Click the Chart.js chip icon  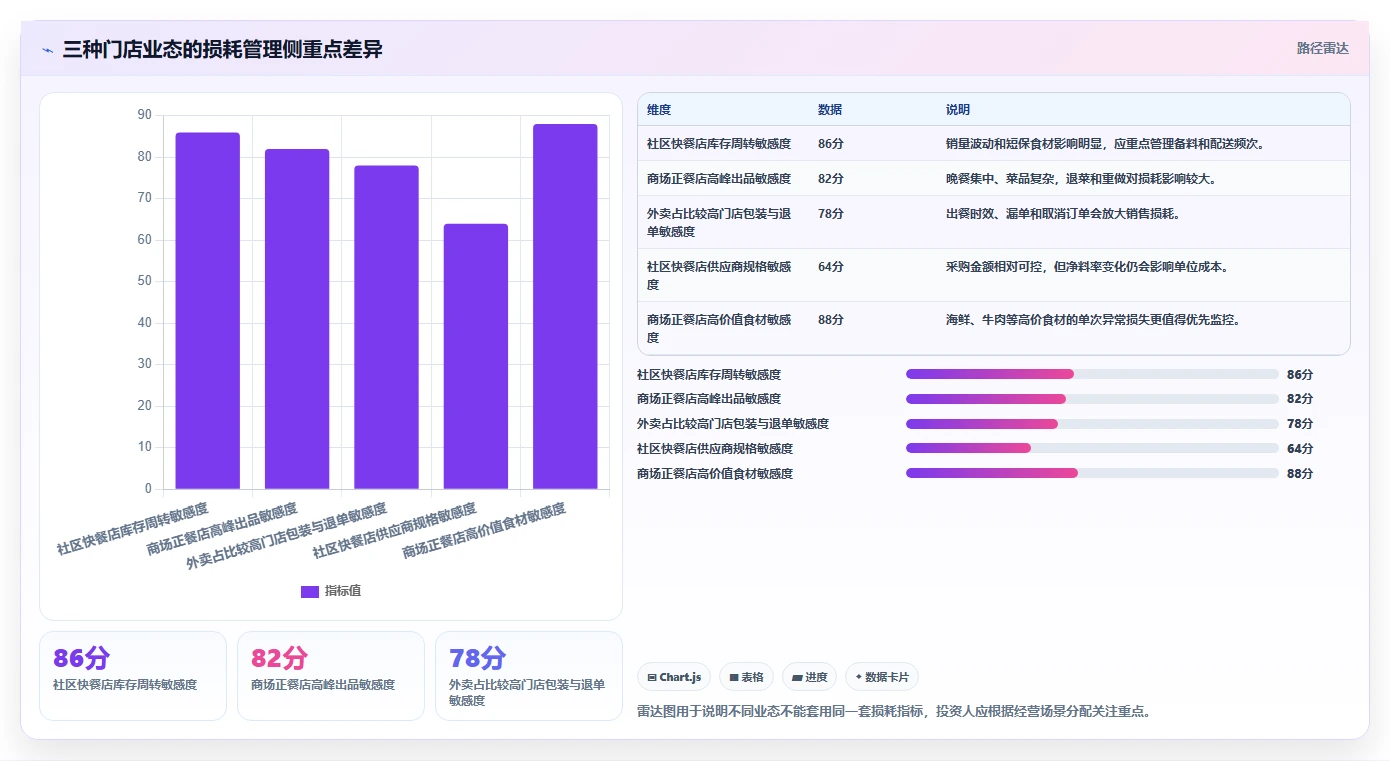pyautogui.click(x=652, y=677)
